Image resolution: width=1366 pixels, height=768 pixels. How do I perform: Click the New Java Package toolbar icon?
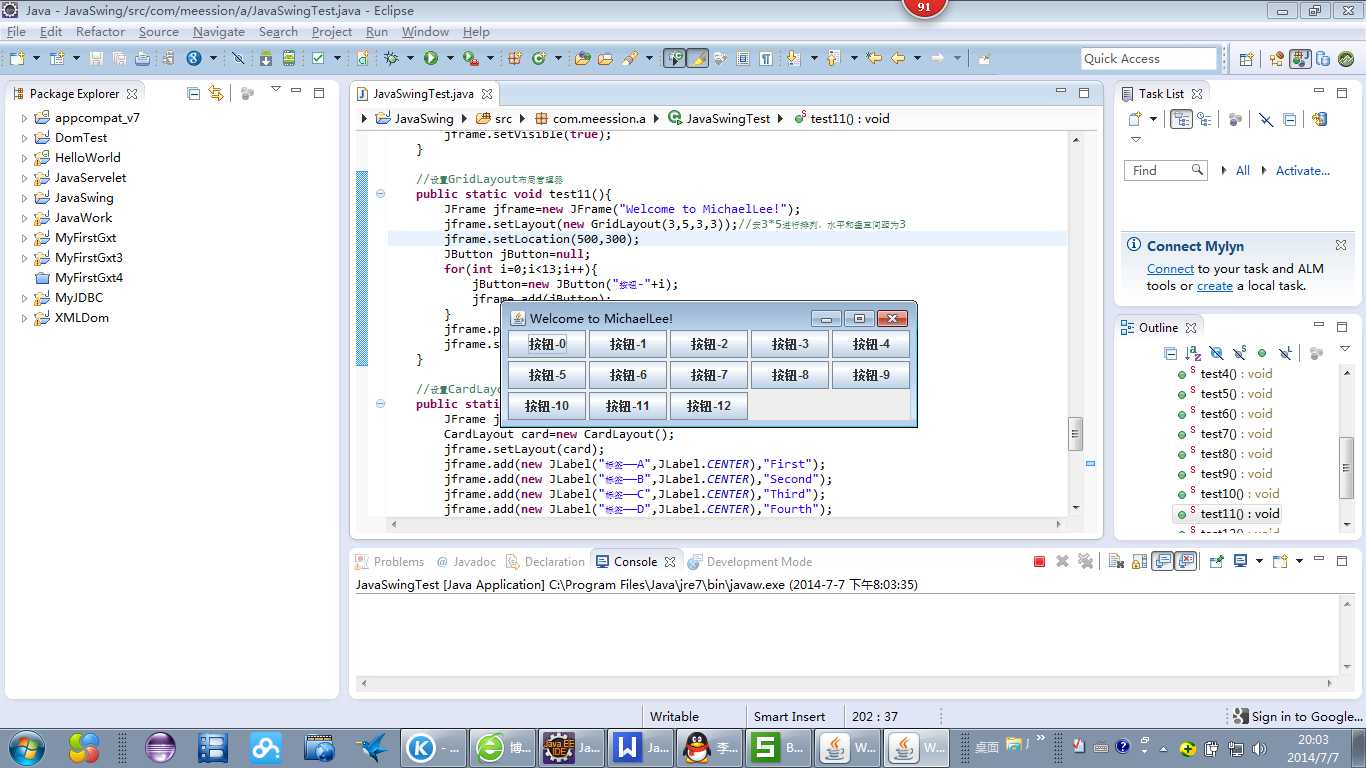(x=516, y=59)
